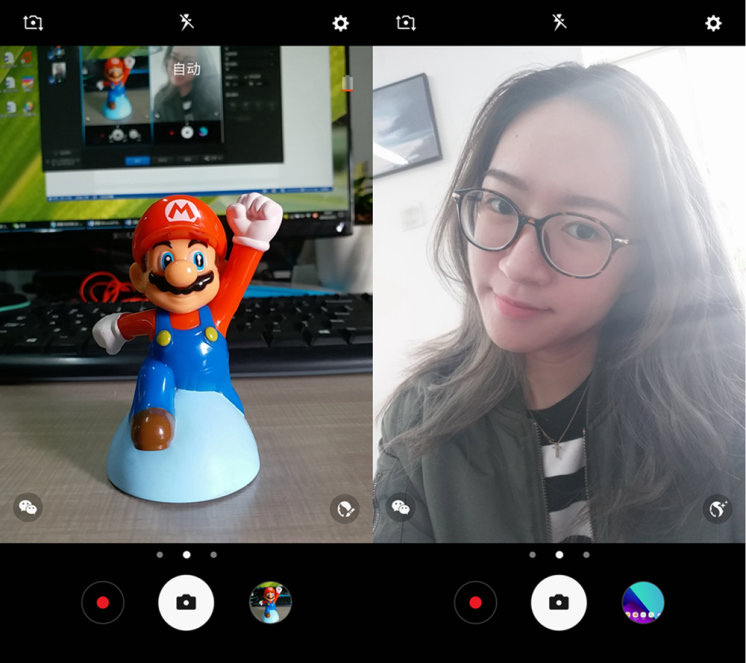This screenshot has width=746, height=663.
Task: Select the first mode dot under Mario viewfinder
Action: (x=160, y=554)
